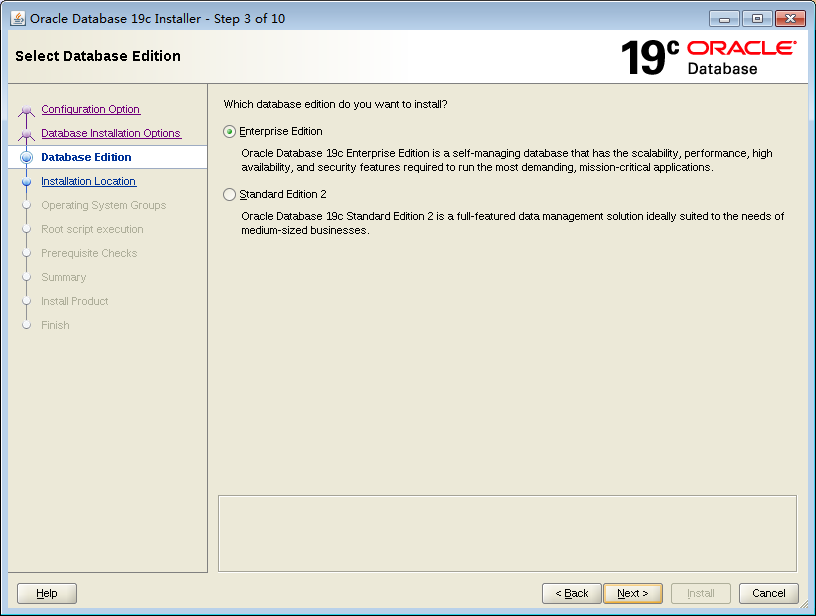
Task: Open the Configuration Option step
Action: pos(90,109)
